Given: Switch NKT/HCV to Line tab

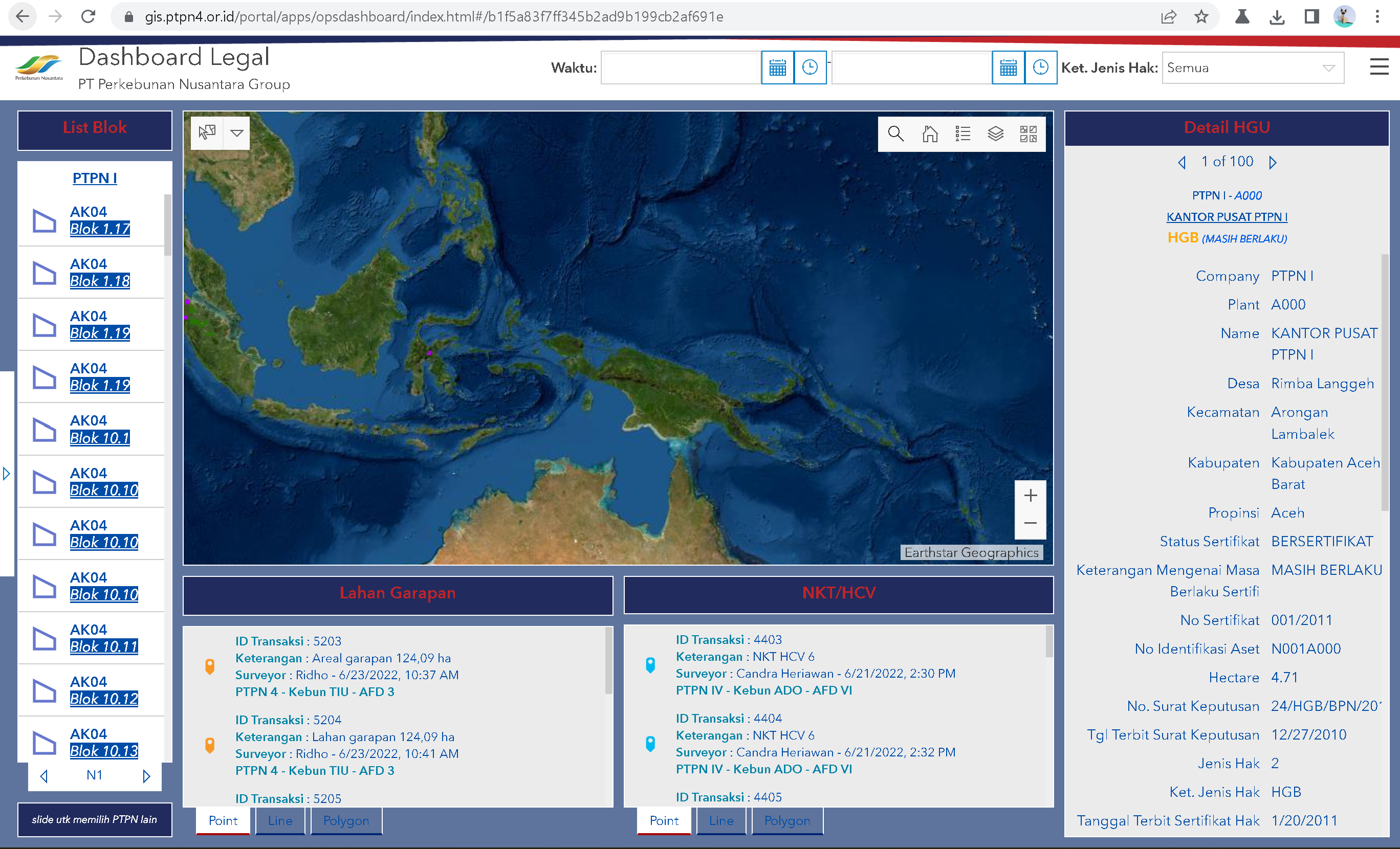Looking at the screenshot, I should [721, 821].
